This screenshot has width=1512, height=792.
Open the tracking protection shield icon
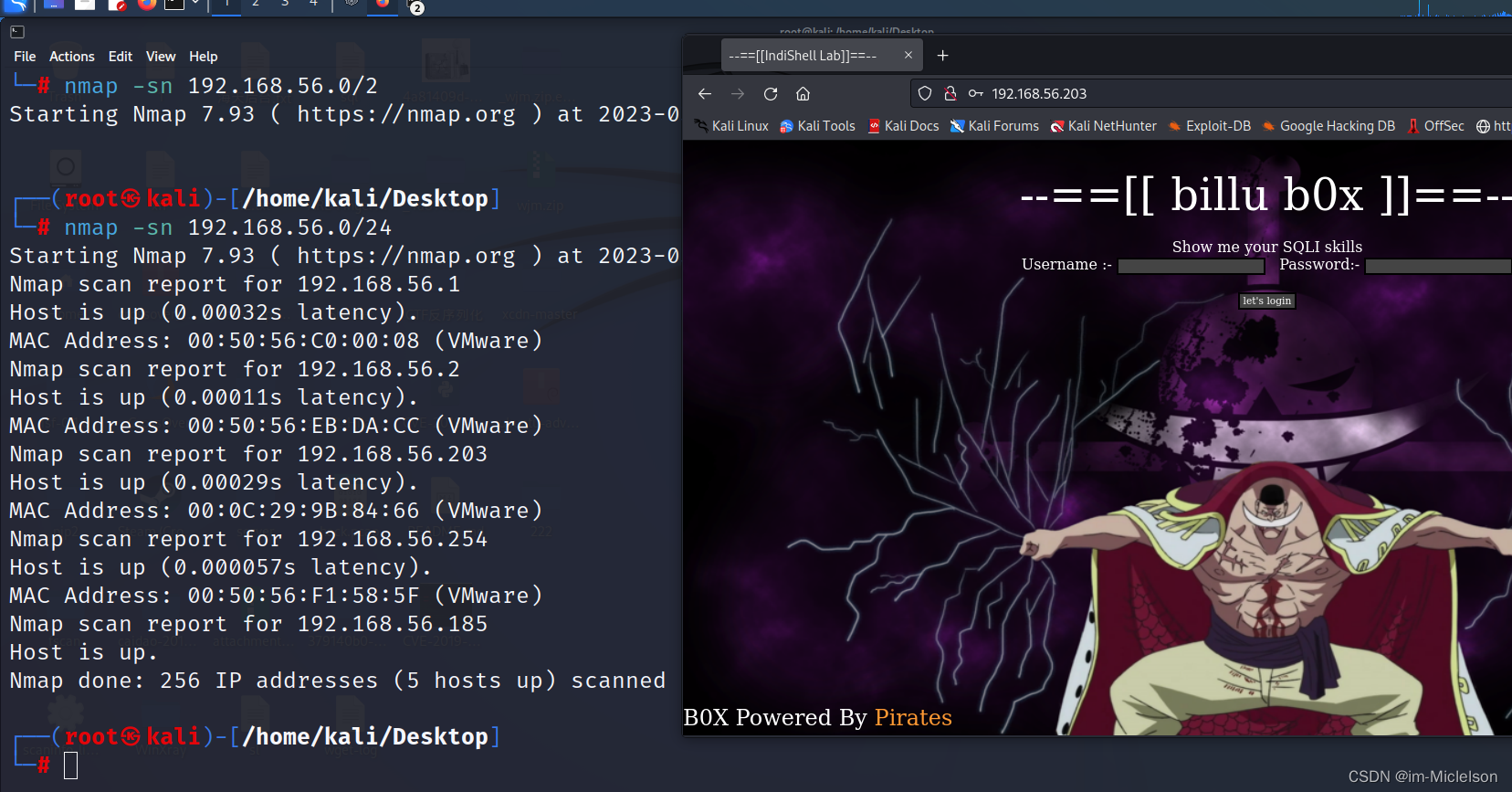tap(925, 93)
